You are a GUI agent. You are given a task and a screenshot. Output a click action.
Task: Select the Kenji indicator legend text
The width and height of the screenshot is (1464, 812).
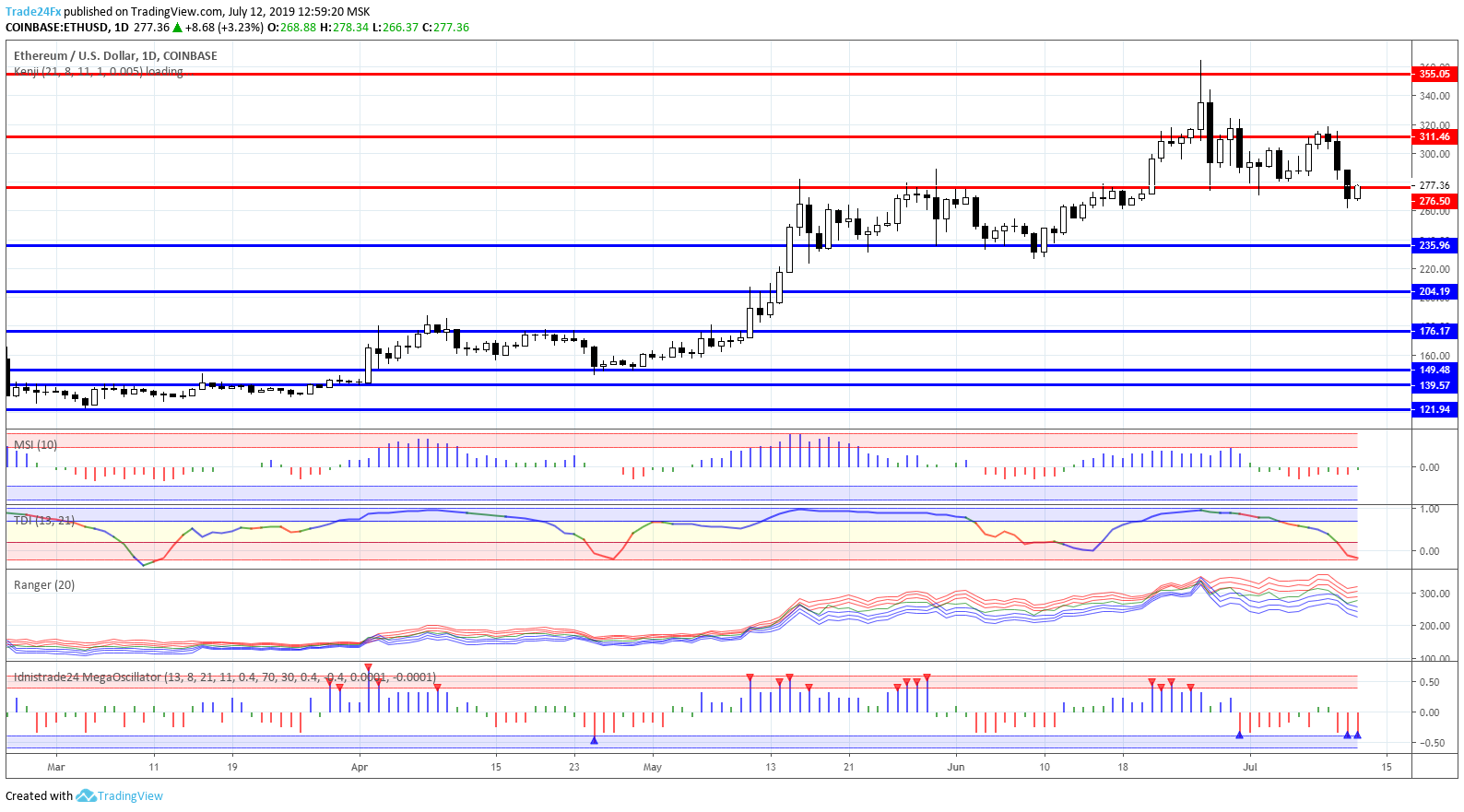tap(98, 71)
